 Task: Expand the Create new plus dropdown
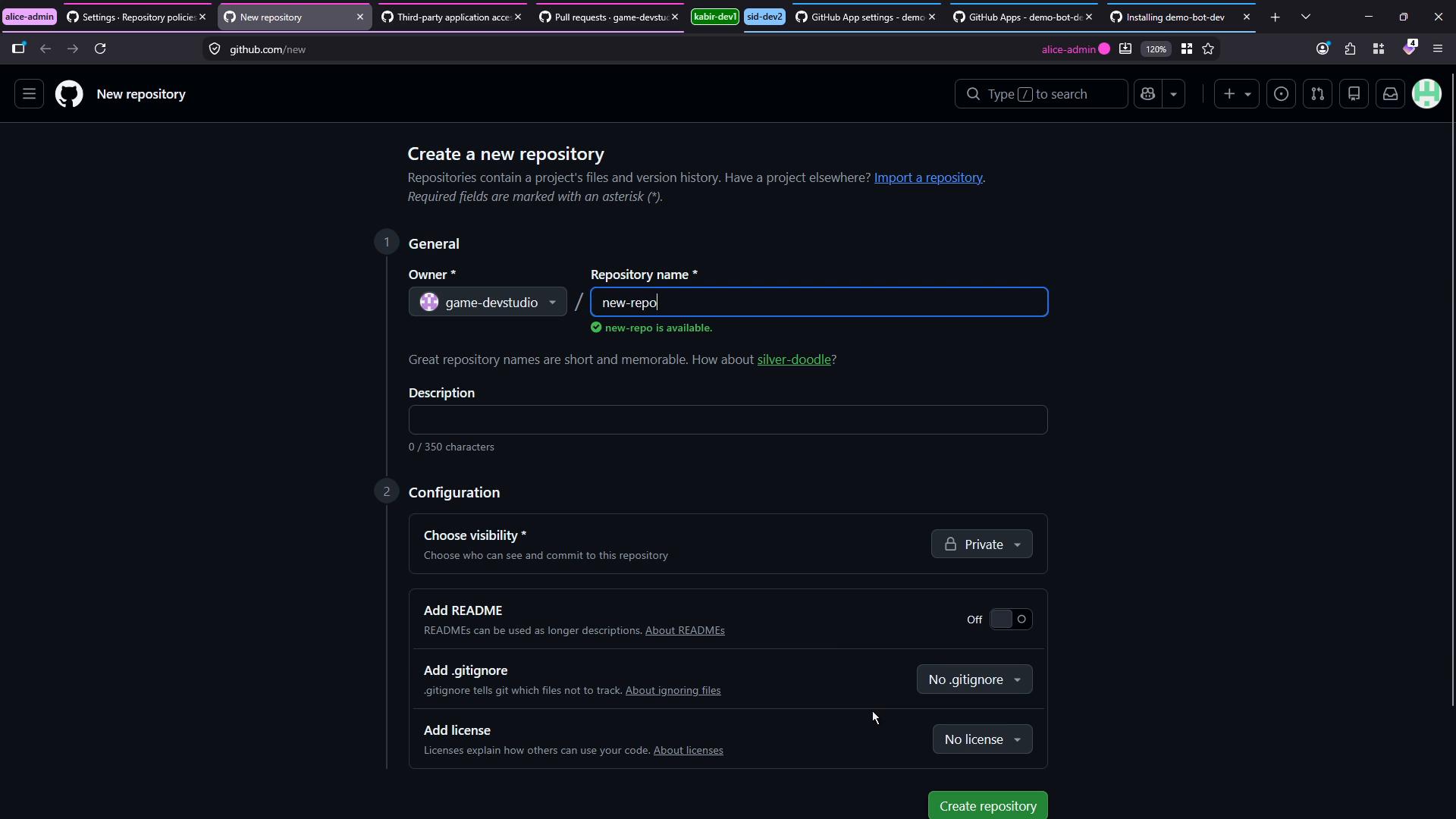pos(1236,94)
